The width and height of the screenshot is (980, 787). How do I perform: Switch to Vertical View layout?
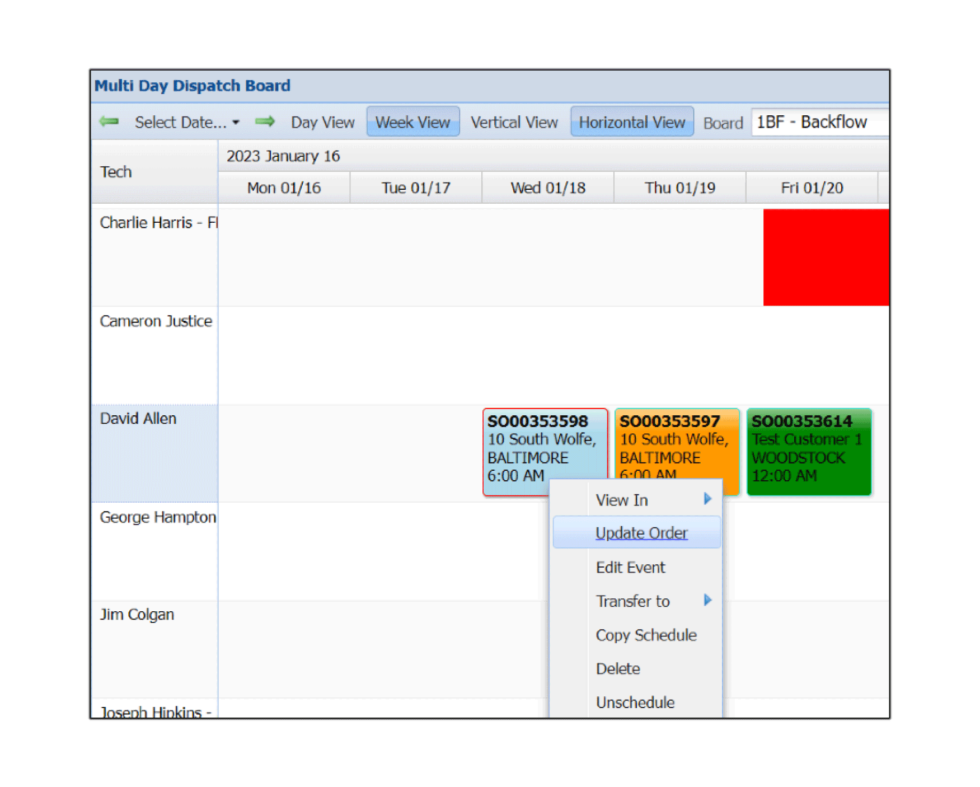514,122
